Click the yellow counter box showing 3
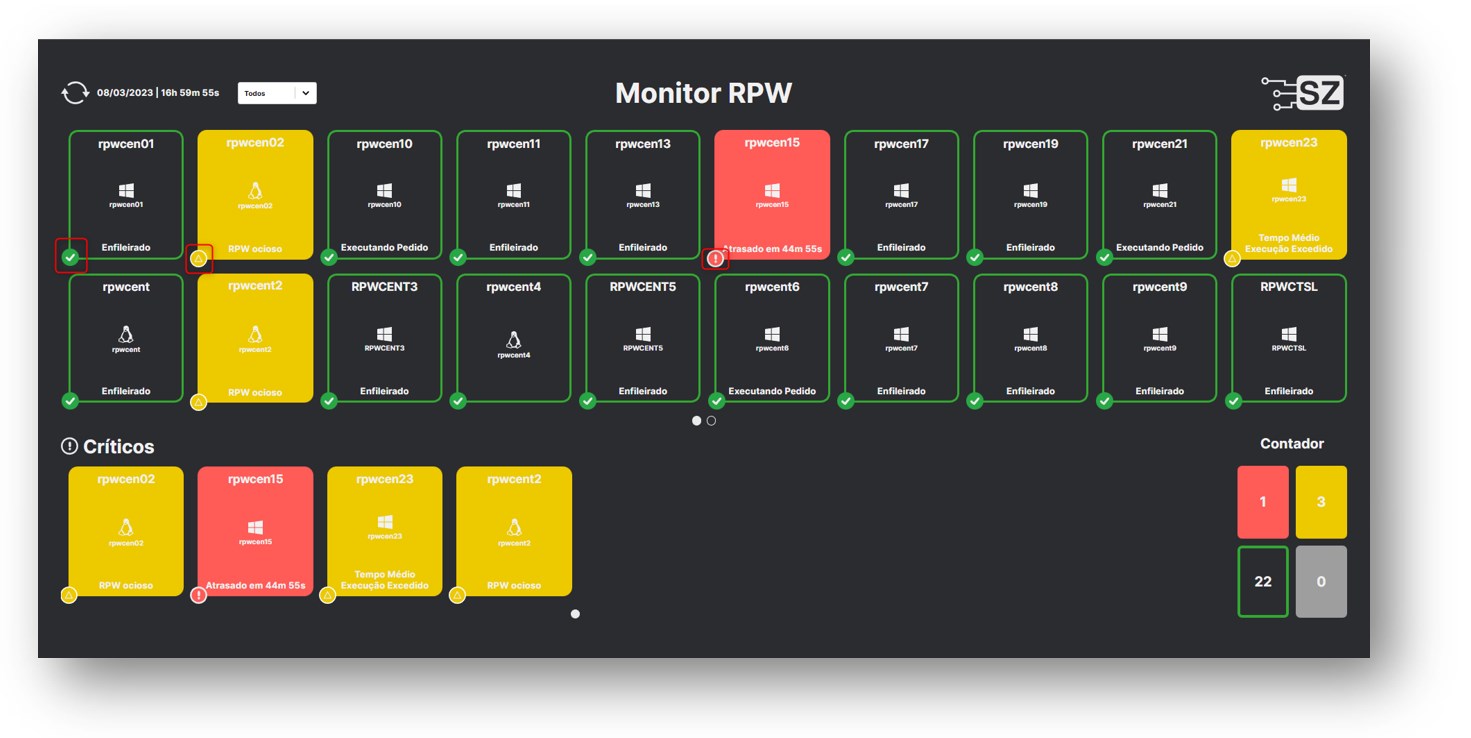 [x=1321, y=502]
